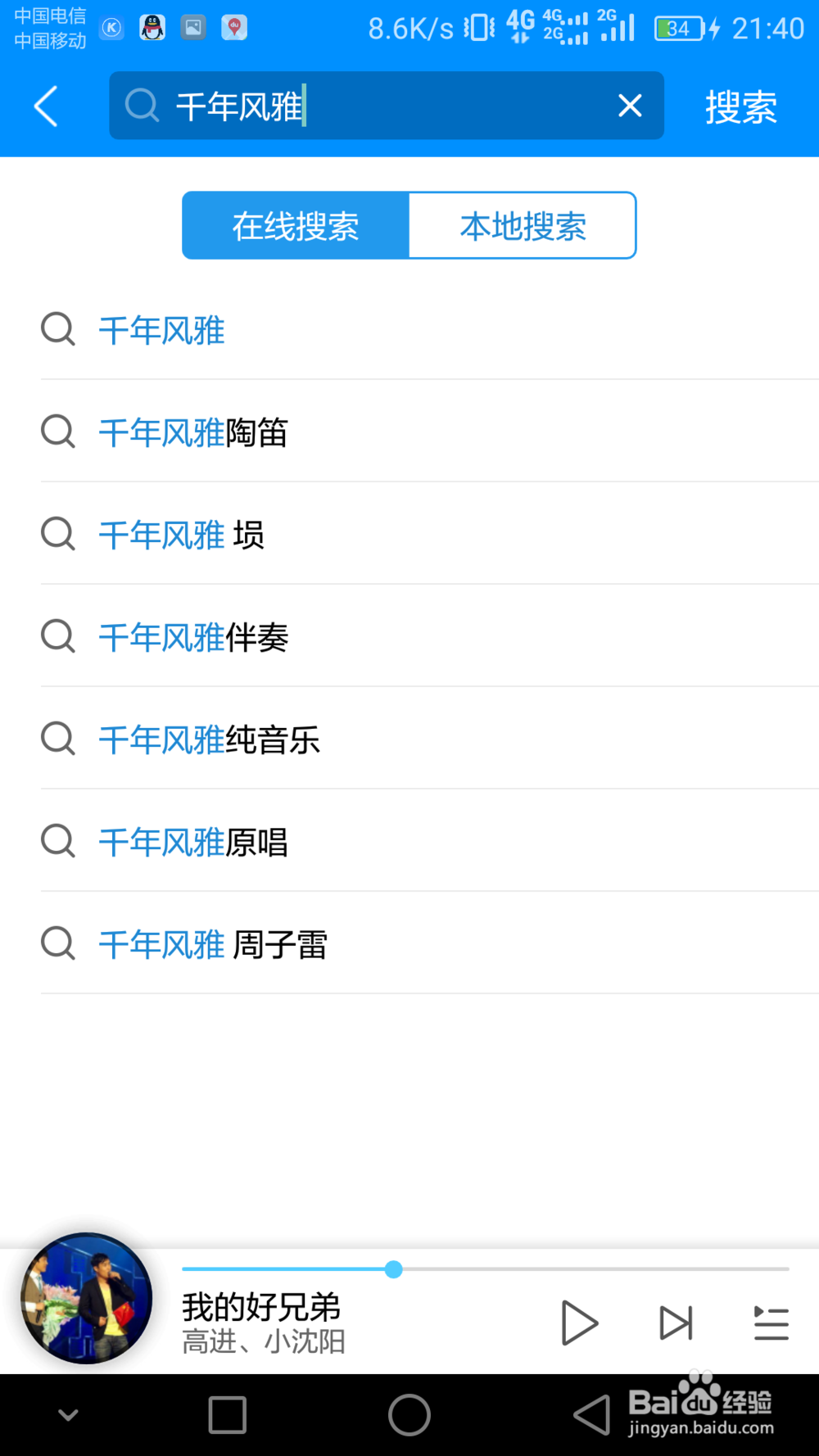Tap the back arrow icon
This screenshot has width=819, height=1456.
[x=47, y=106]
